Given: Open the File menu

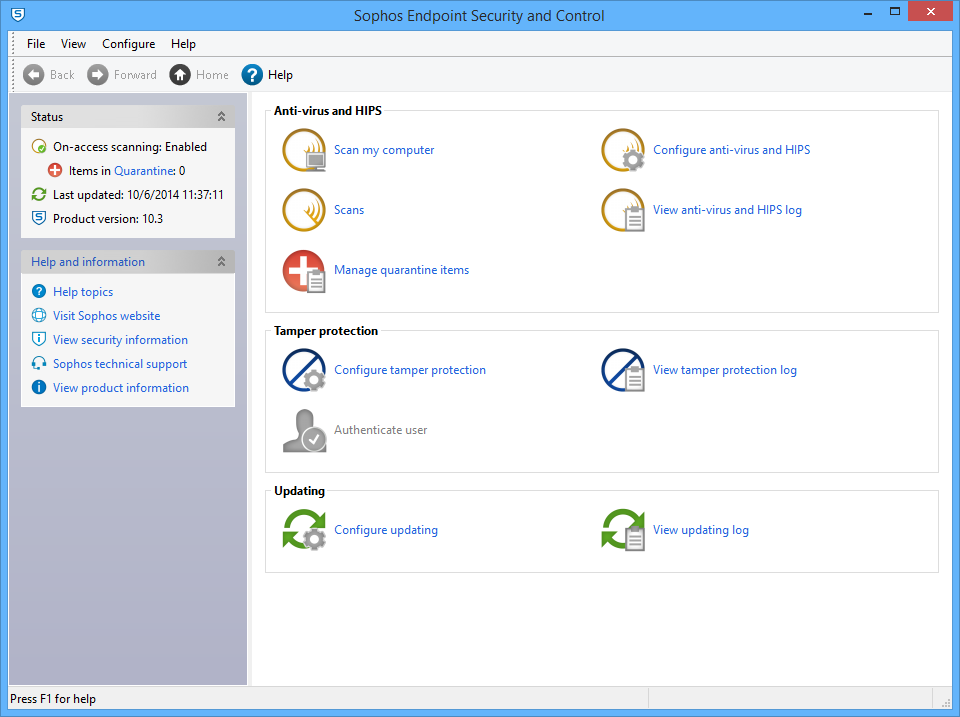Looking at the screenshot, I should (x=36, y=44).
